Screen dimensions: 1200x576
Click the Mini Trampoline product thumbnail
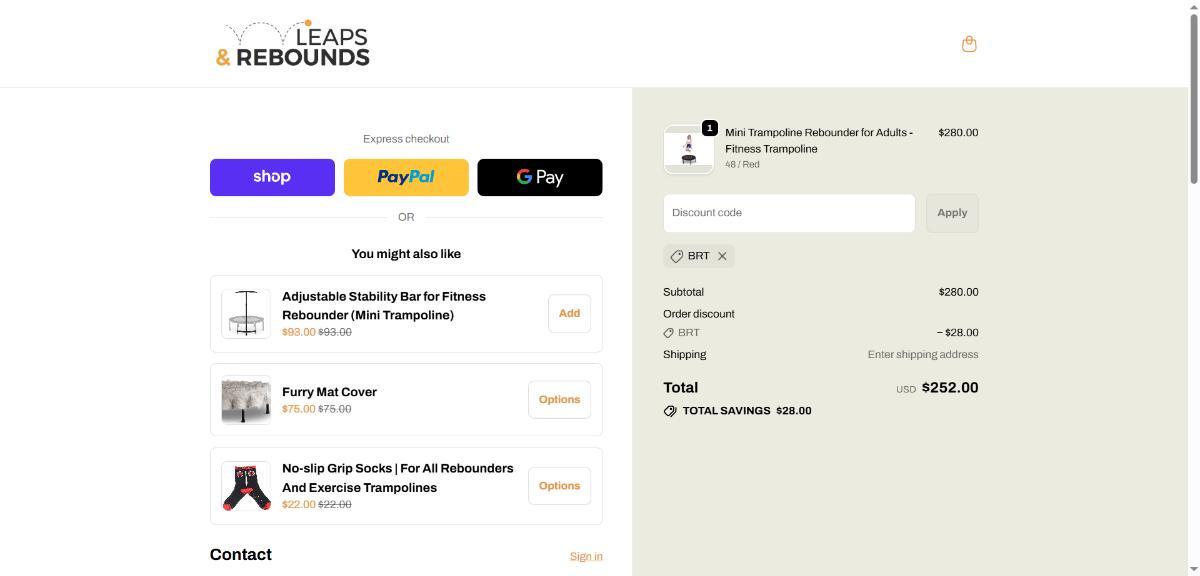(688, 150)
